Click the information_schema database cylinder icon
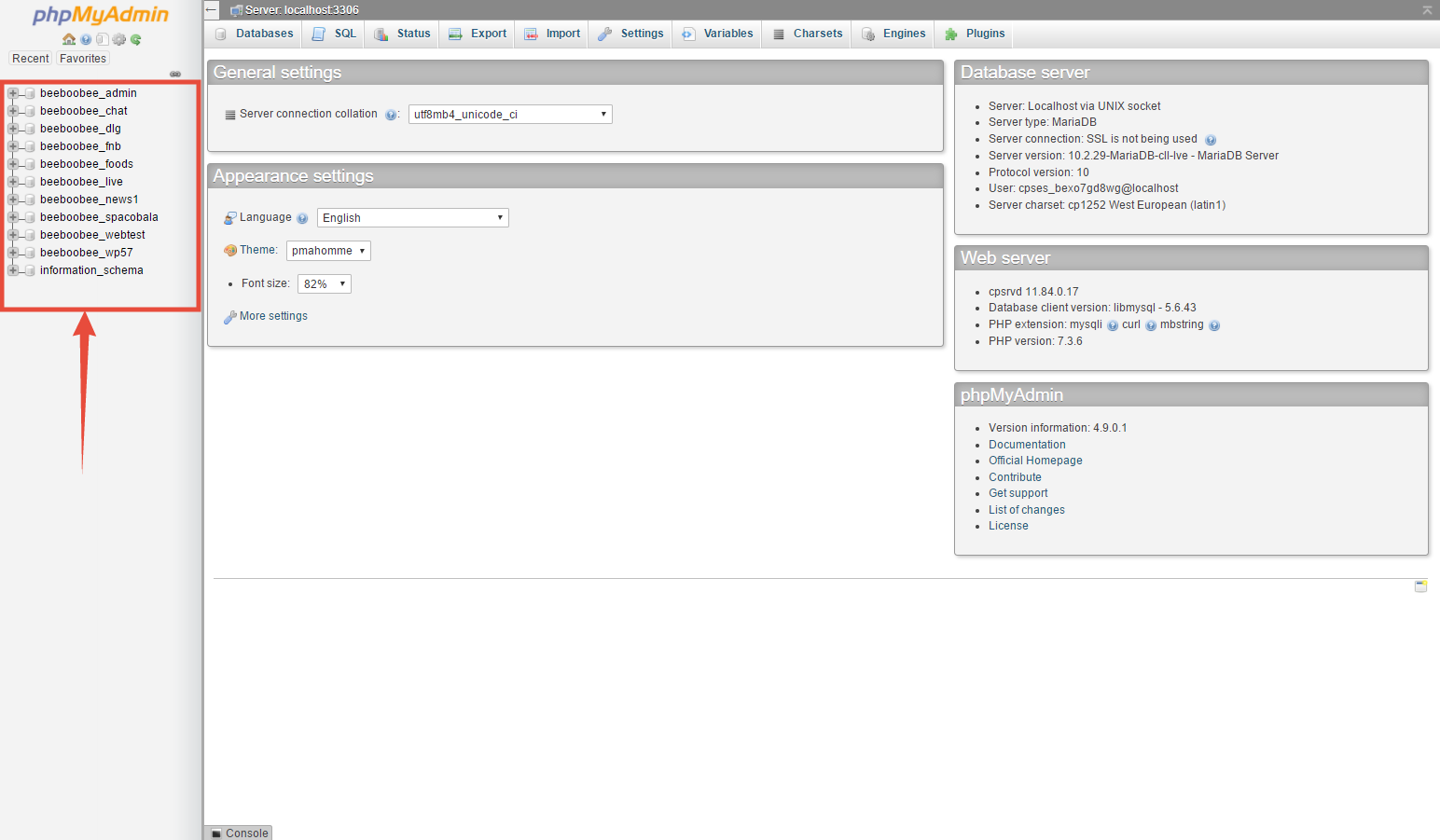The width and height of the screenshot is (1440, 840). point(30,270)
